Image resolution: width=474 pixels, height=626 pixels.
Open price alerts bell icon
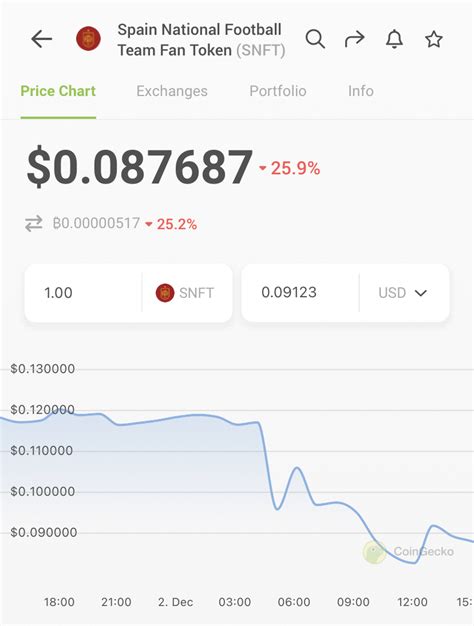click(x=394, y=39)
